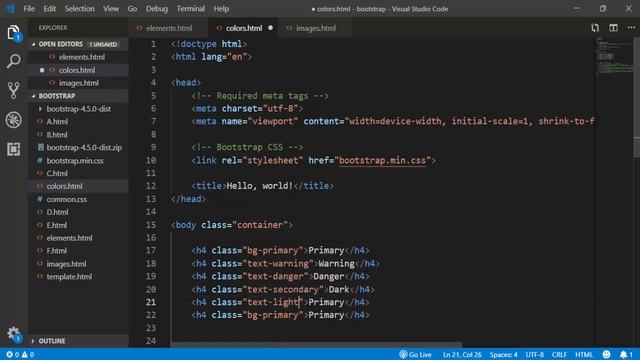The height and width of the screenshot is (360, 640).
Task: Open D.html in file explorer
Action: [x=78, y=212]
